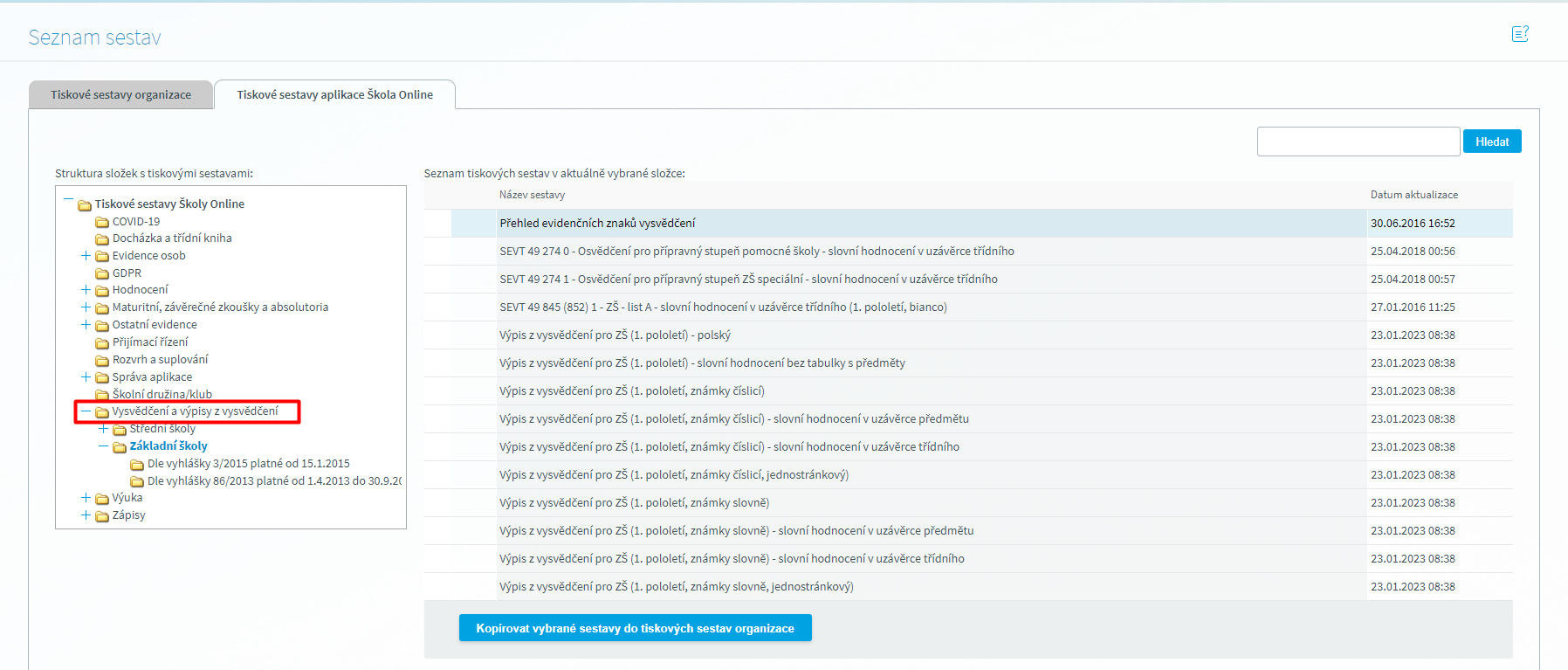Switch to Tiskové sestavy organizace tab
1568x670 pixels.
click(120, 95)
